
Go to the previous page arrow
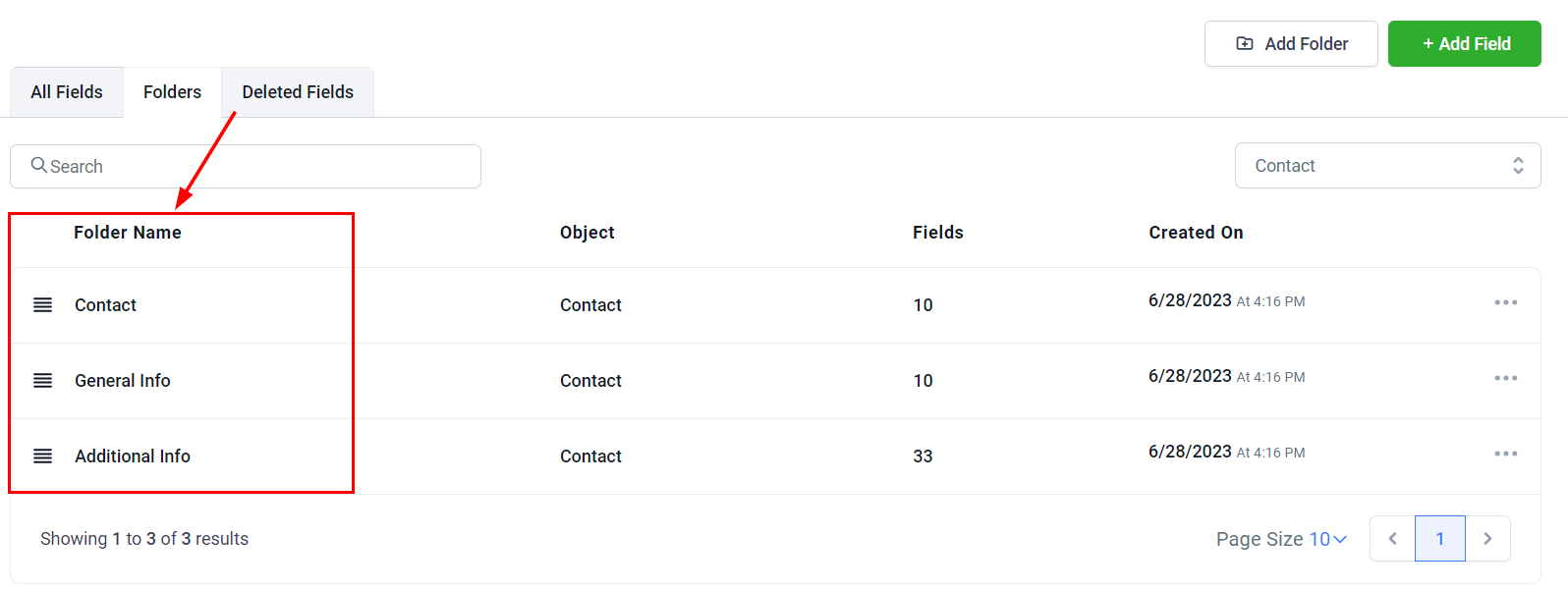point(1392,539)
